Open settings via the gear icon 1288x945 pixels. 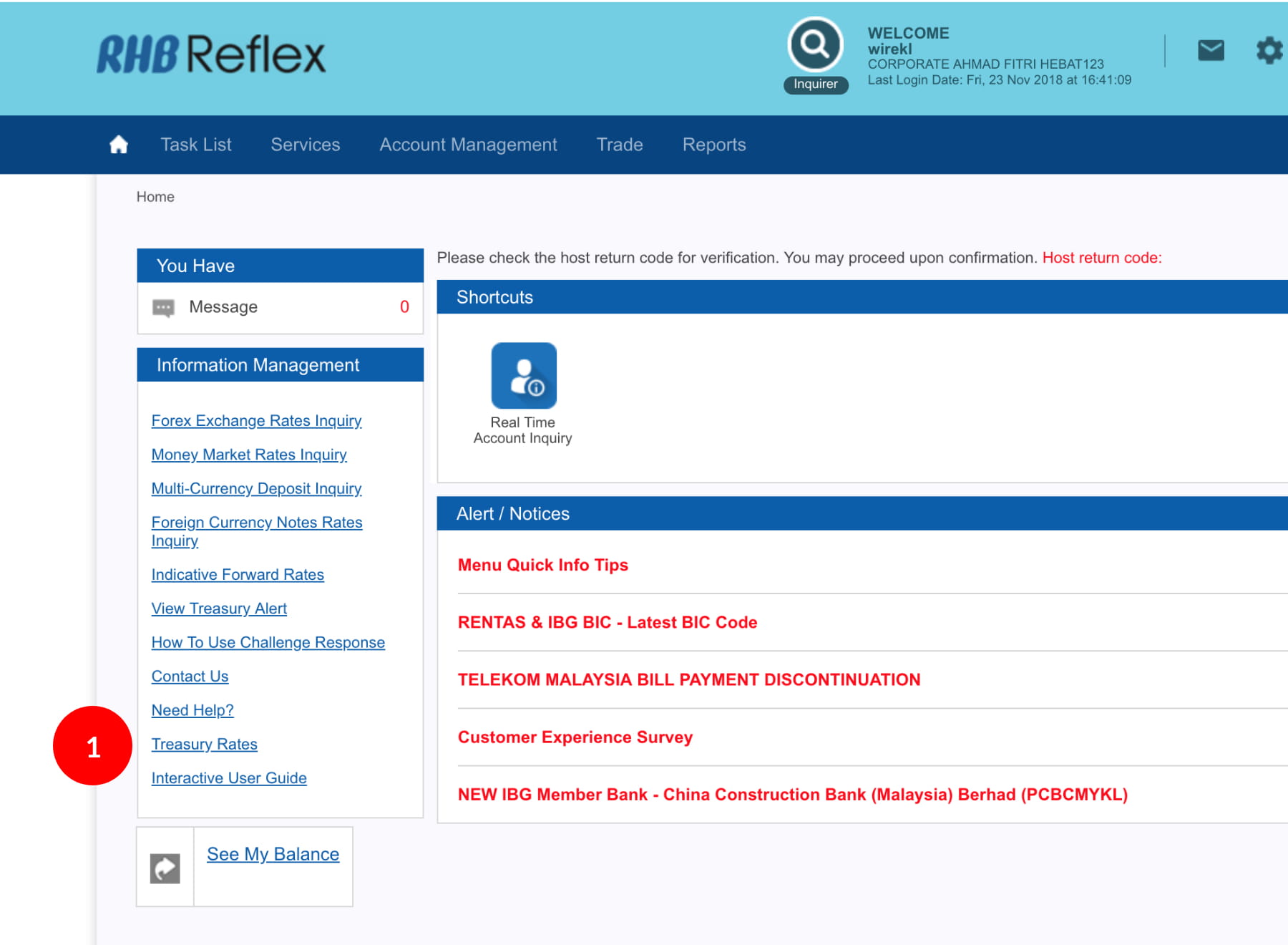[x=1269, y=51]
